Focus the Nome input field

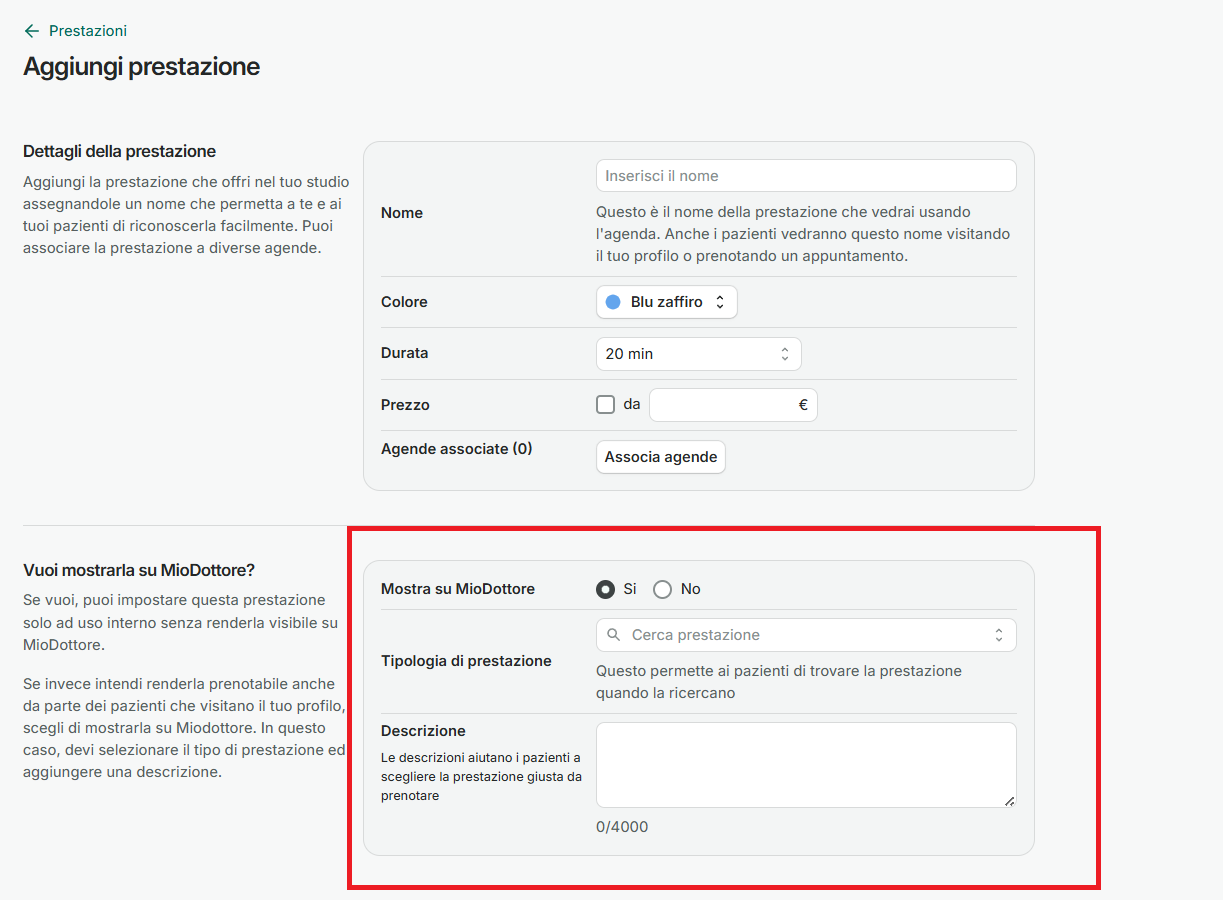point(806,176)
